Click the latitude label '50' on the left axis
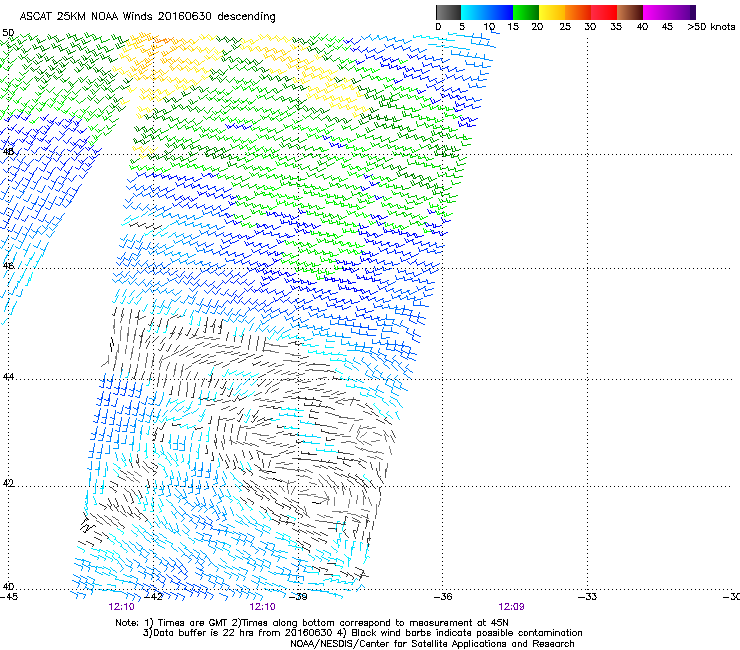 [x=8, y=33]
